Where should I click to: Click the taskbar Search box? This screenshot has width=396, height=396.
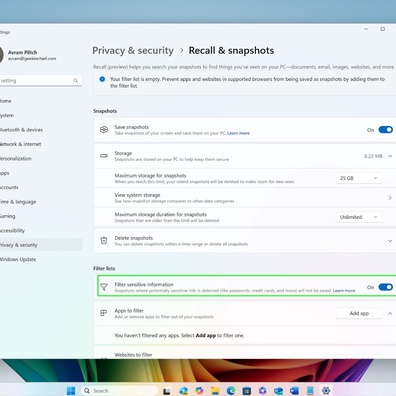point(119,391)
